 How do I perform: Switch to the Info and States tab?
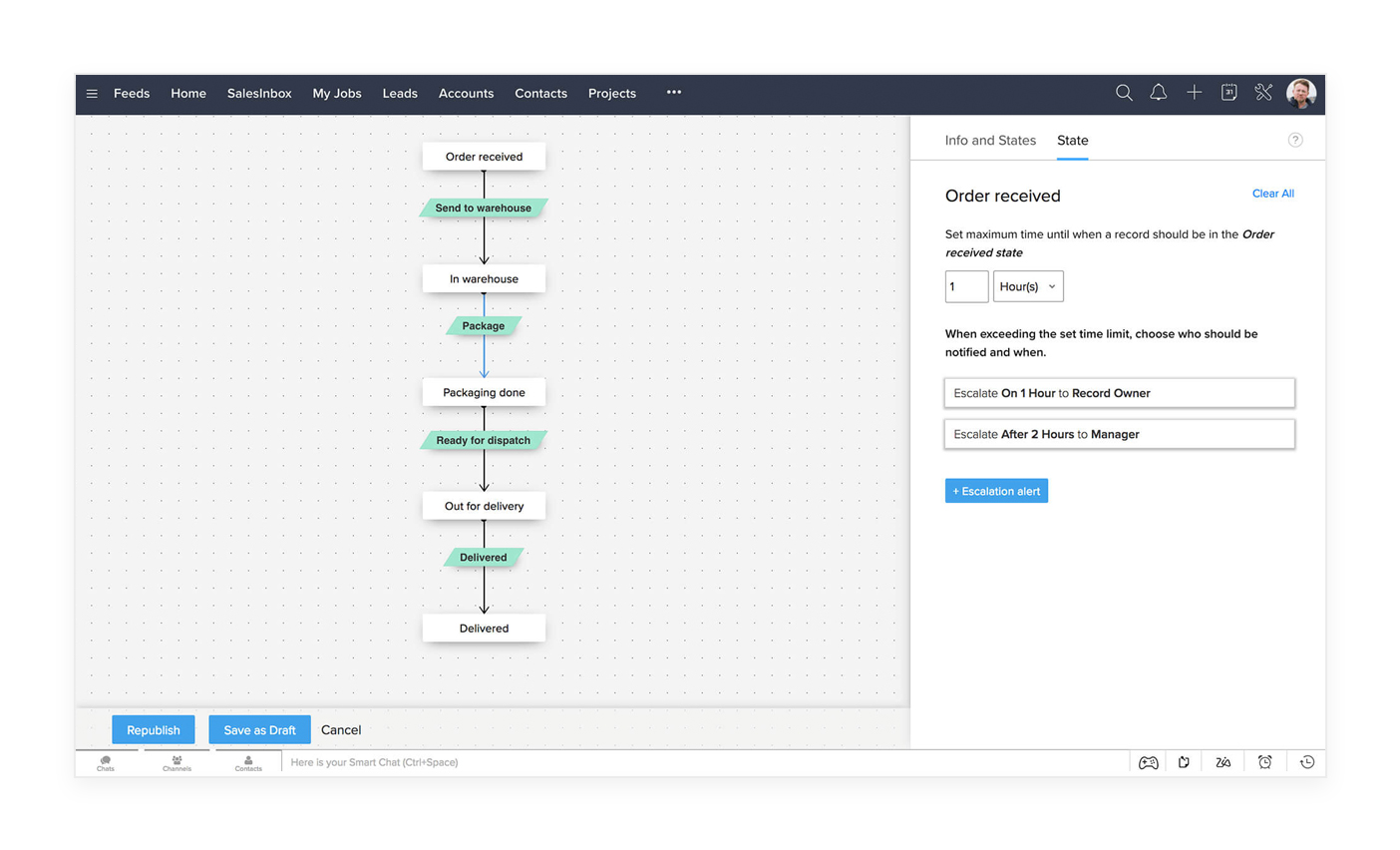990,141
